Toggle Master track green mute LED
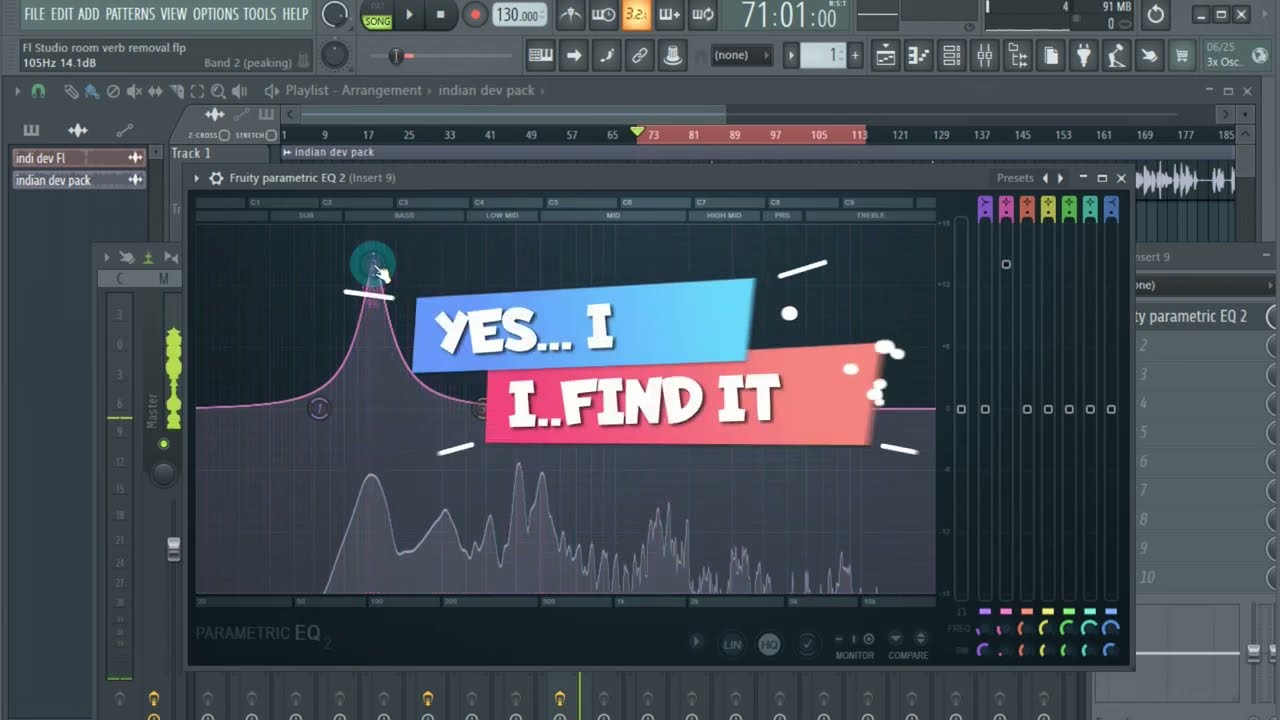The image size is (1280, 720). [x=164, y=444]
